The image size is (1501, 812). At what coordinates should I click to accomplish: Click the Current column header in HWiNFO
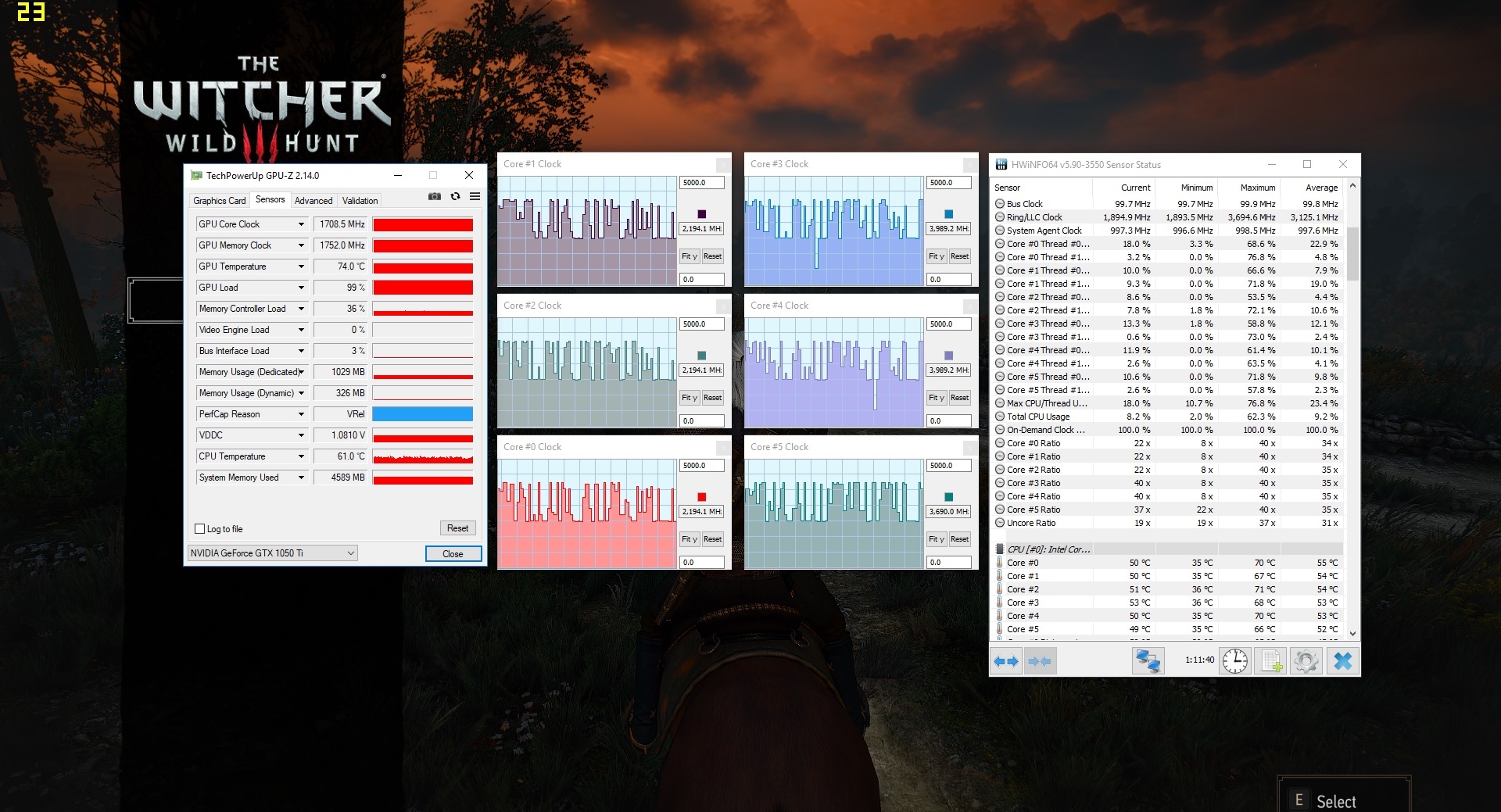pyautogui.click(x=1123, y=188)
